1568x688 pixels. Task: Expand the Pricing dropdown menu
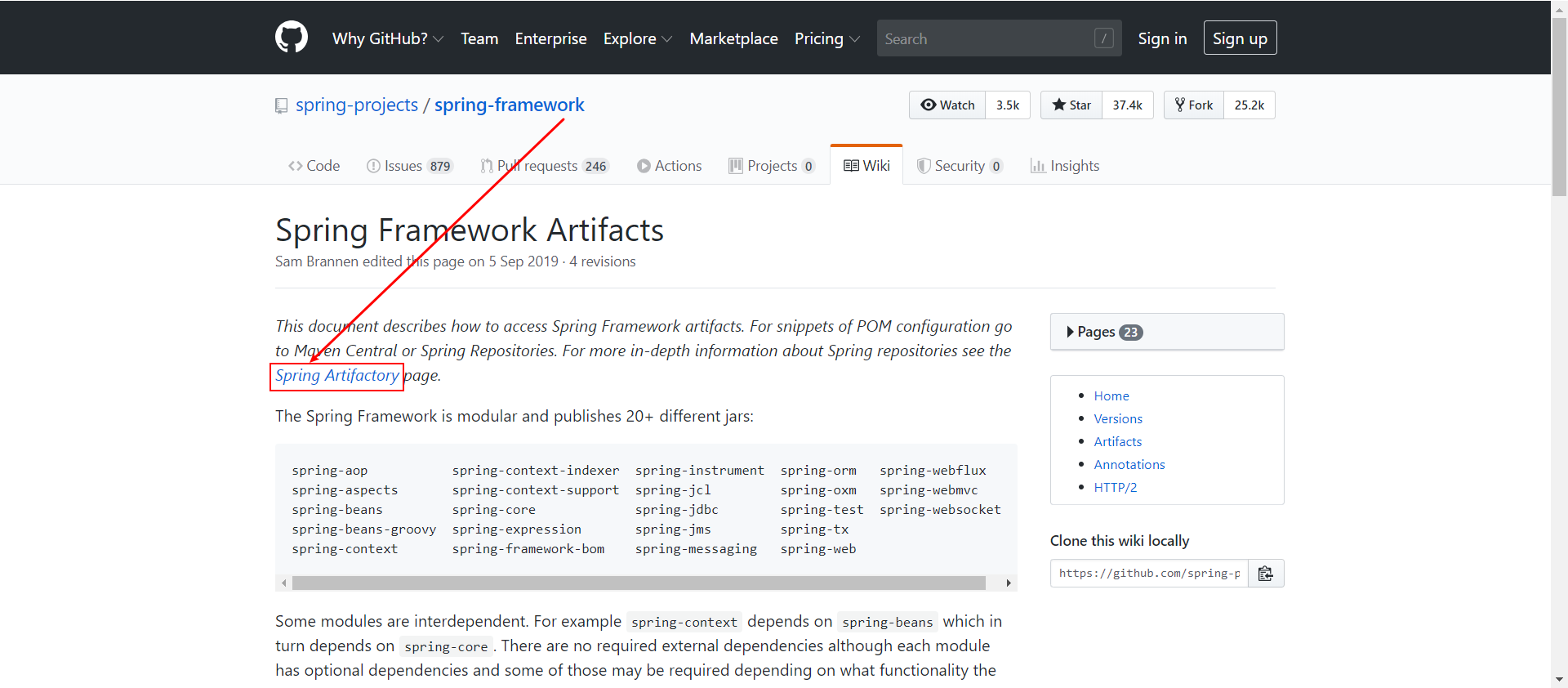(827, 38)
